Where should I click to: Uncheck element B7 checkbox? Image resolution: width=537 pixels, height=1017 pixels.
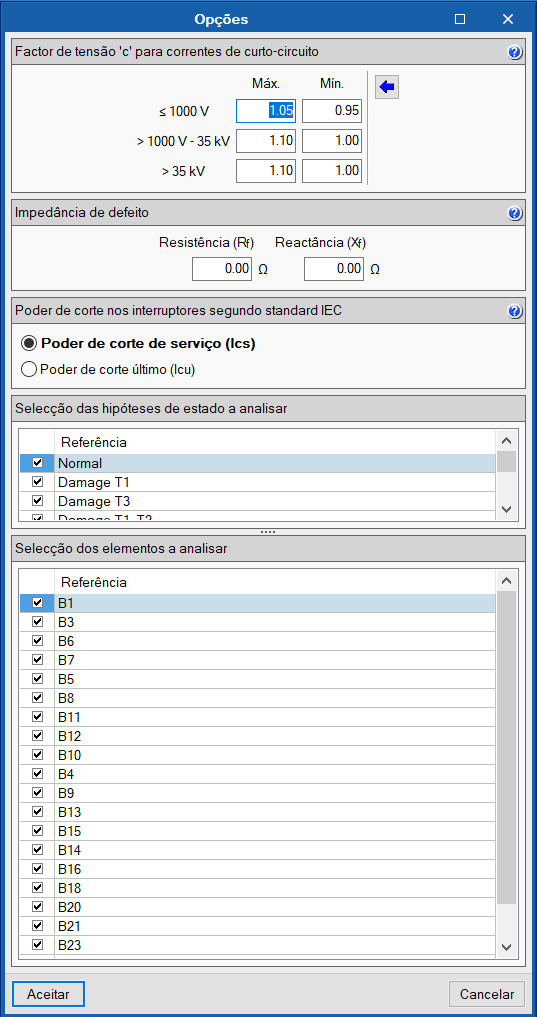tap(38, 660)
